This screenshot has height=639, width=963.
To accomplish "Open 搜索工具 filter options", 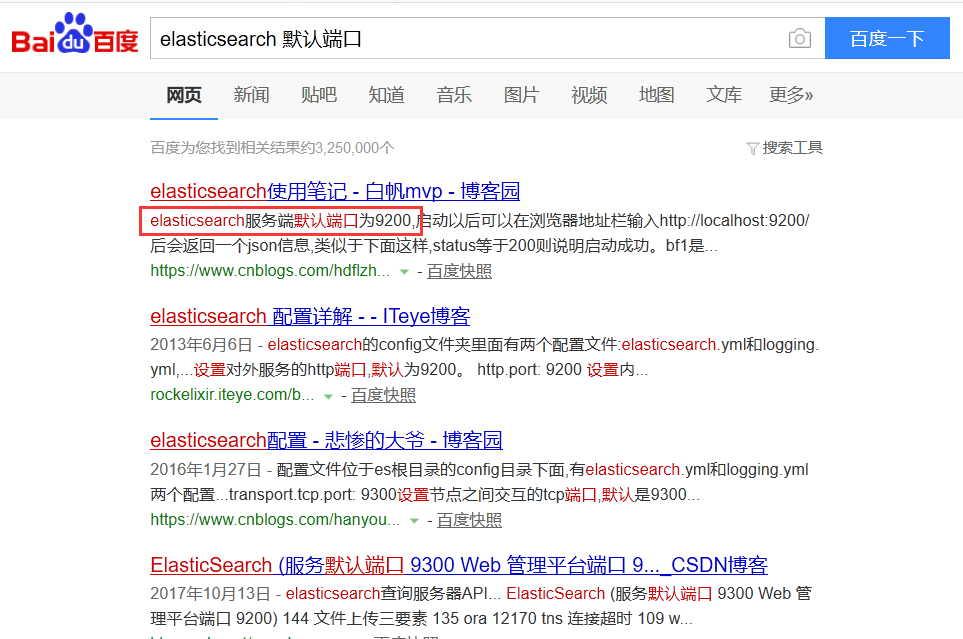I will pyautogui.click(x=792, y=147).
